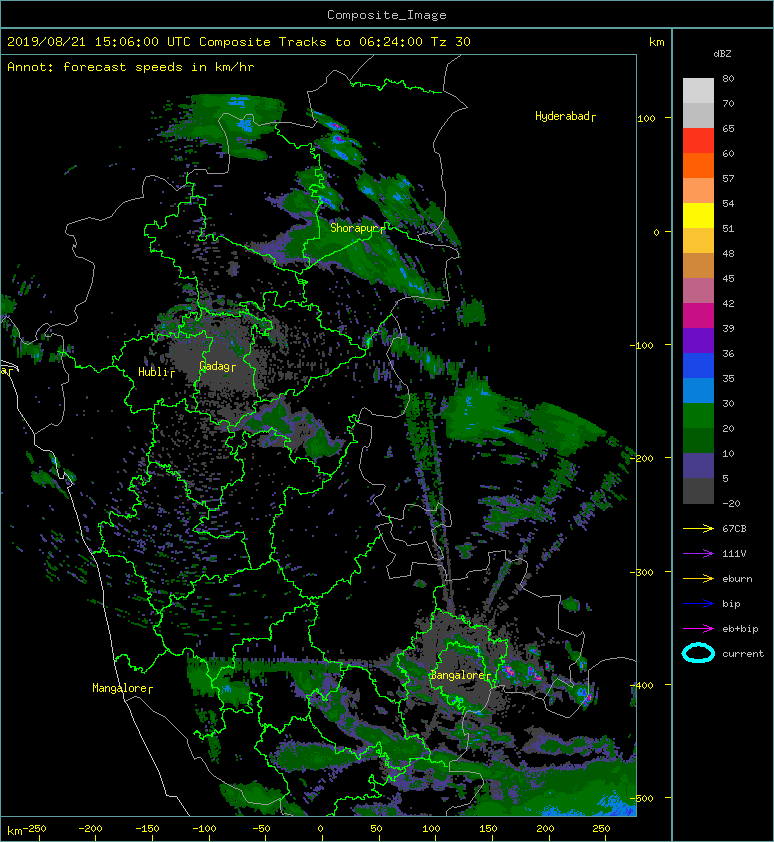Click the 111V purple arrow legend icon
Image resolution: width=774 pixels, height=842 pixels.
tap(698, 554)
